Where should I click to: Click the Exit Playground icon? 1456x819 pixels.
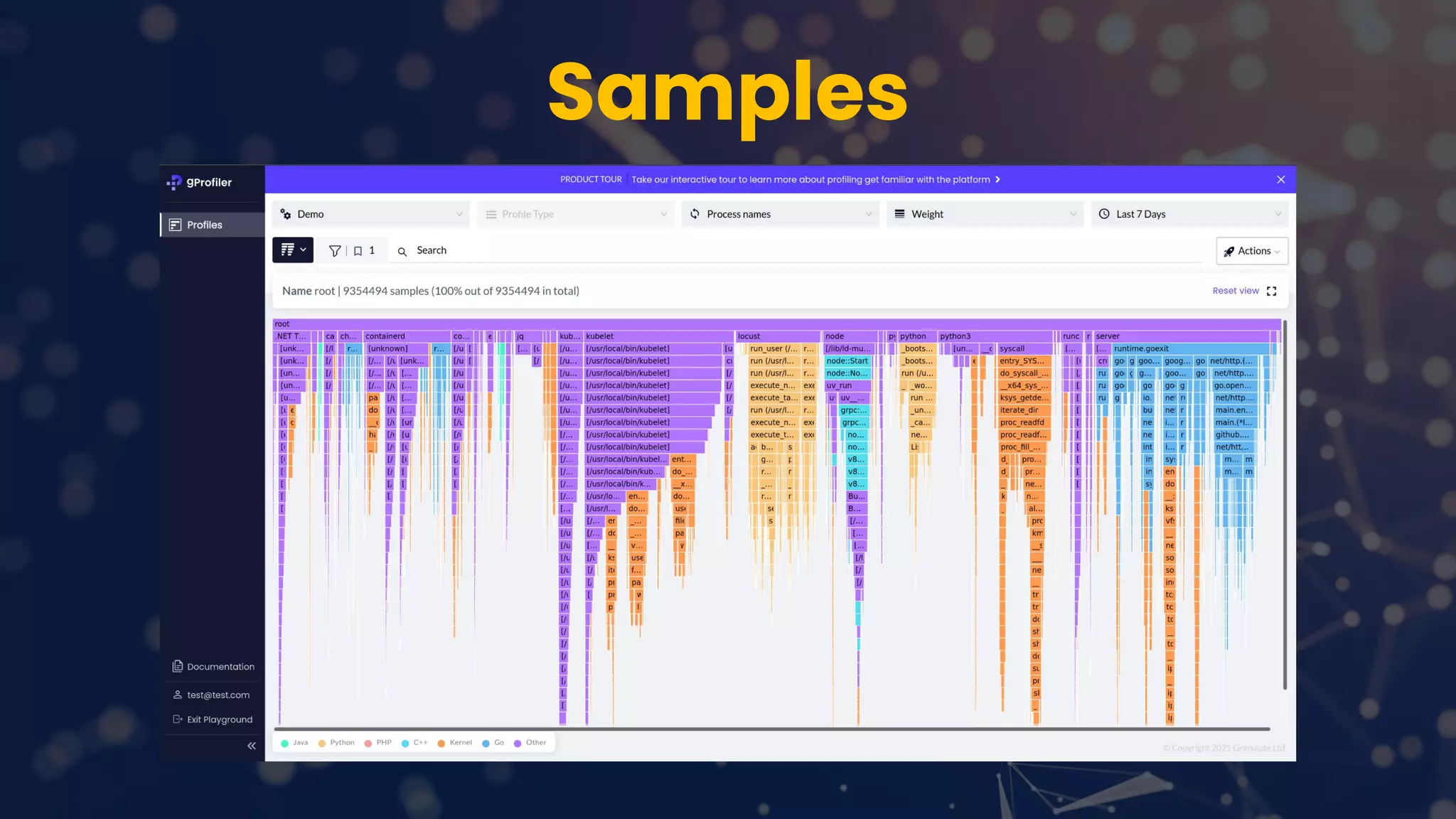178,719
